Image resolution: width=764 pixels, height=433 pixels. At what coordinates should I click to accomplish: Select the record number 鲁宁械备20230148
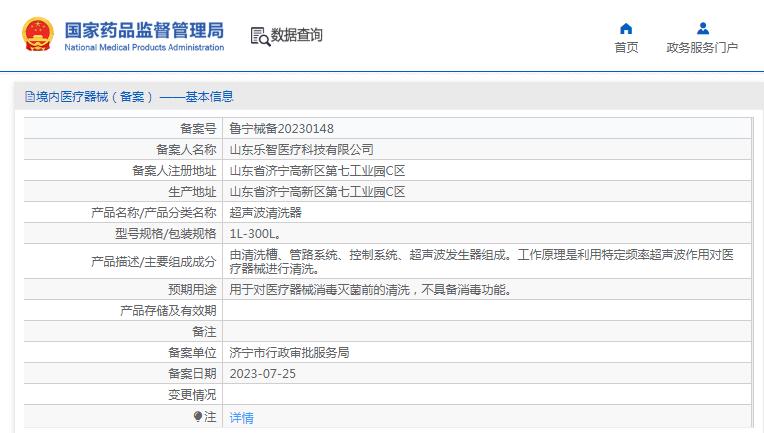(x=282, y=129)
